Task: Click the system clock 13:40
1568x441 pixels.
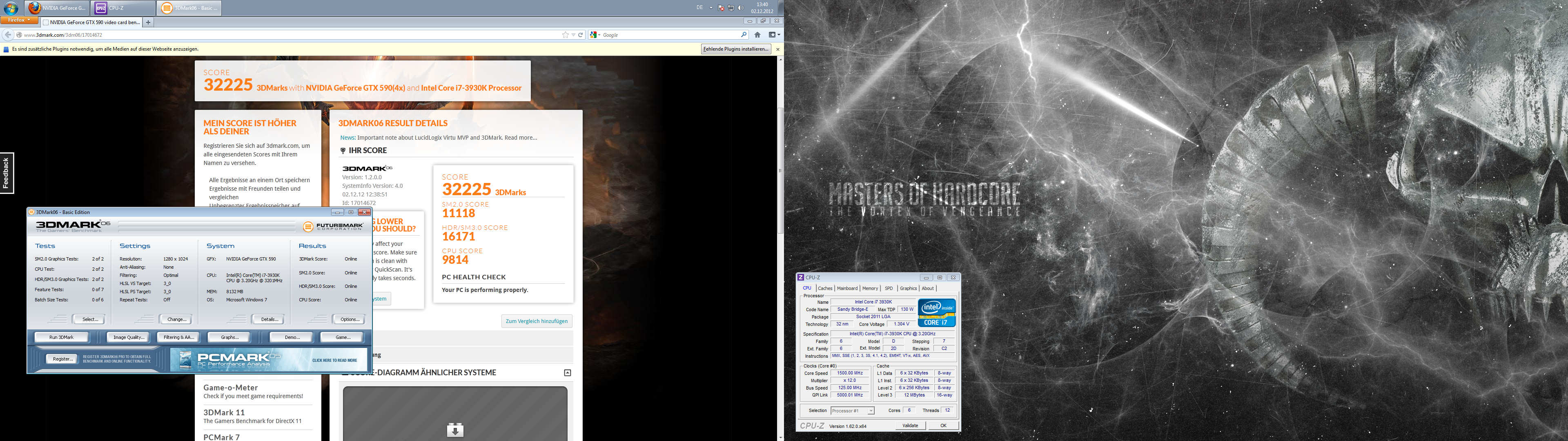Action: pyautogui.click(x=762, y=8)
